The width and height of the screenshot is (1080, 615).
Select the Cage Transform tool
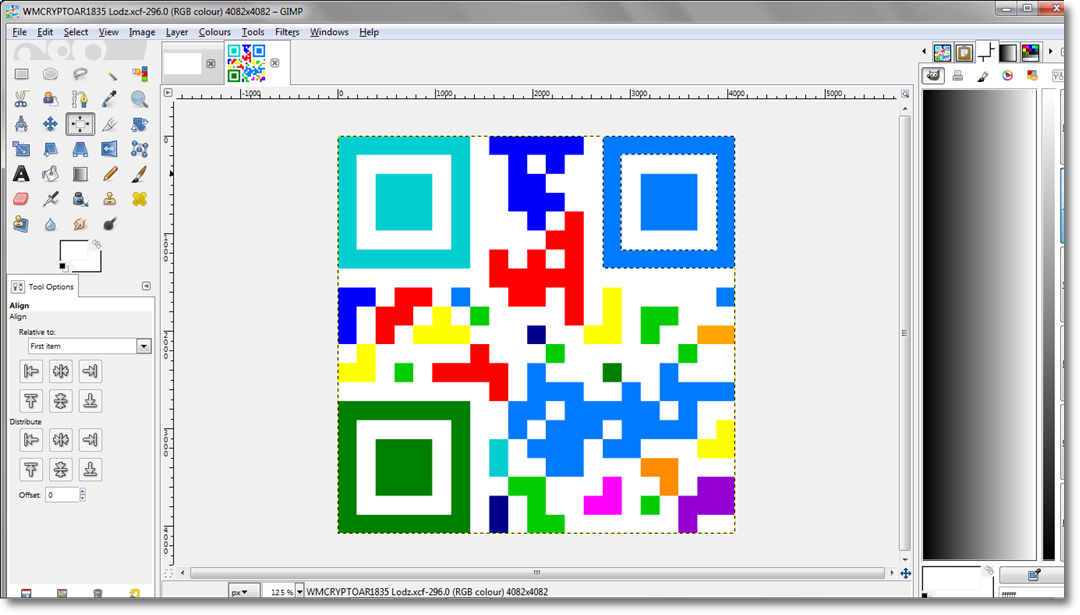point(139,149)
